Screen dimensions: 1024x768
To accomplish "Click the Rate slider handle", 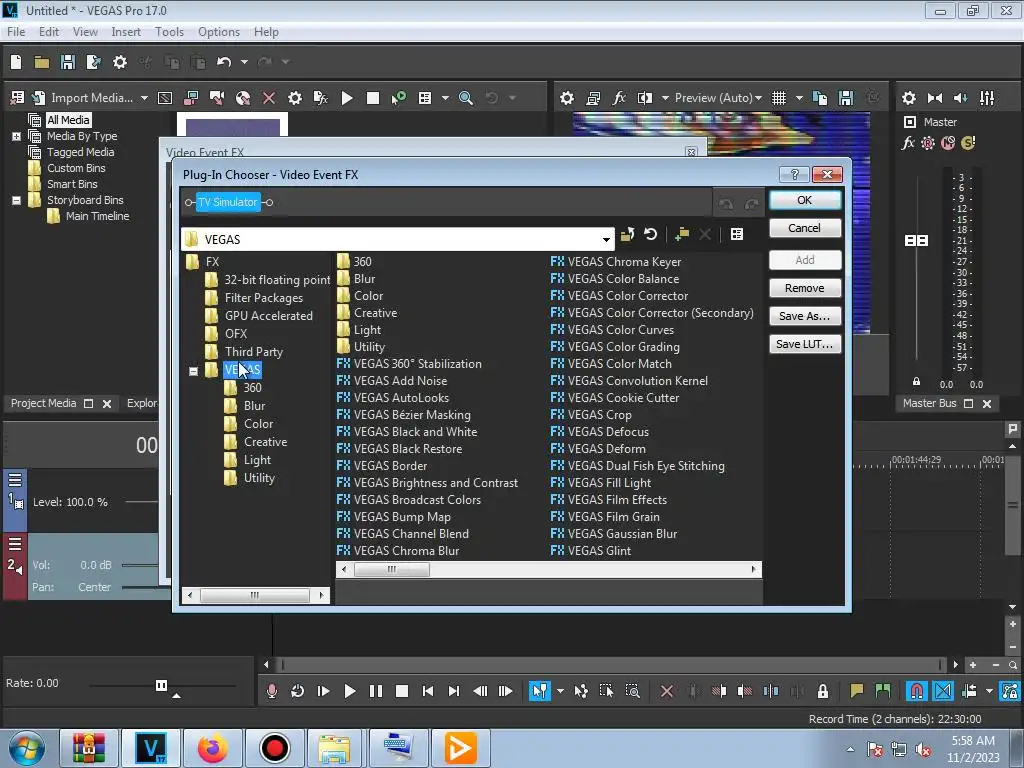I will pyautogui.click(x=161, y=685).
